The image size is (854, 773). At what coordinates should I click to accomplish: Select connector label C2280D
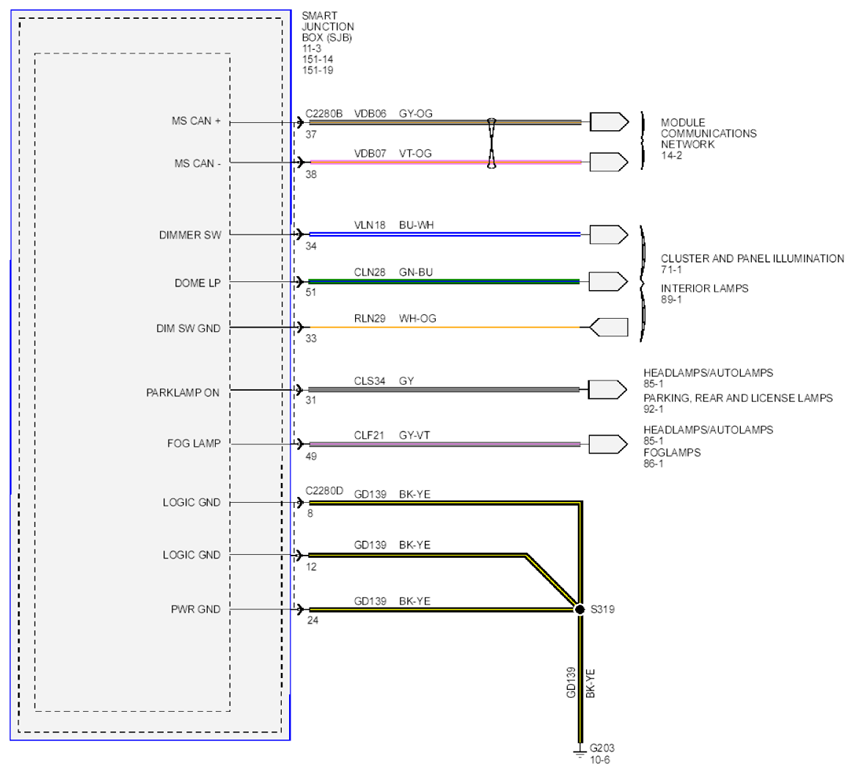[x=324, y=491]
